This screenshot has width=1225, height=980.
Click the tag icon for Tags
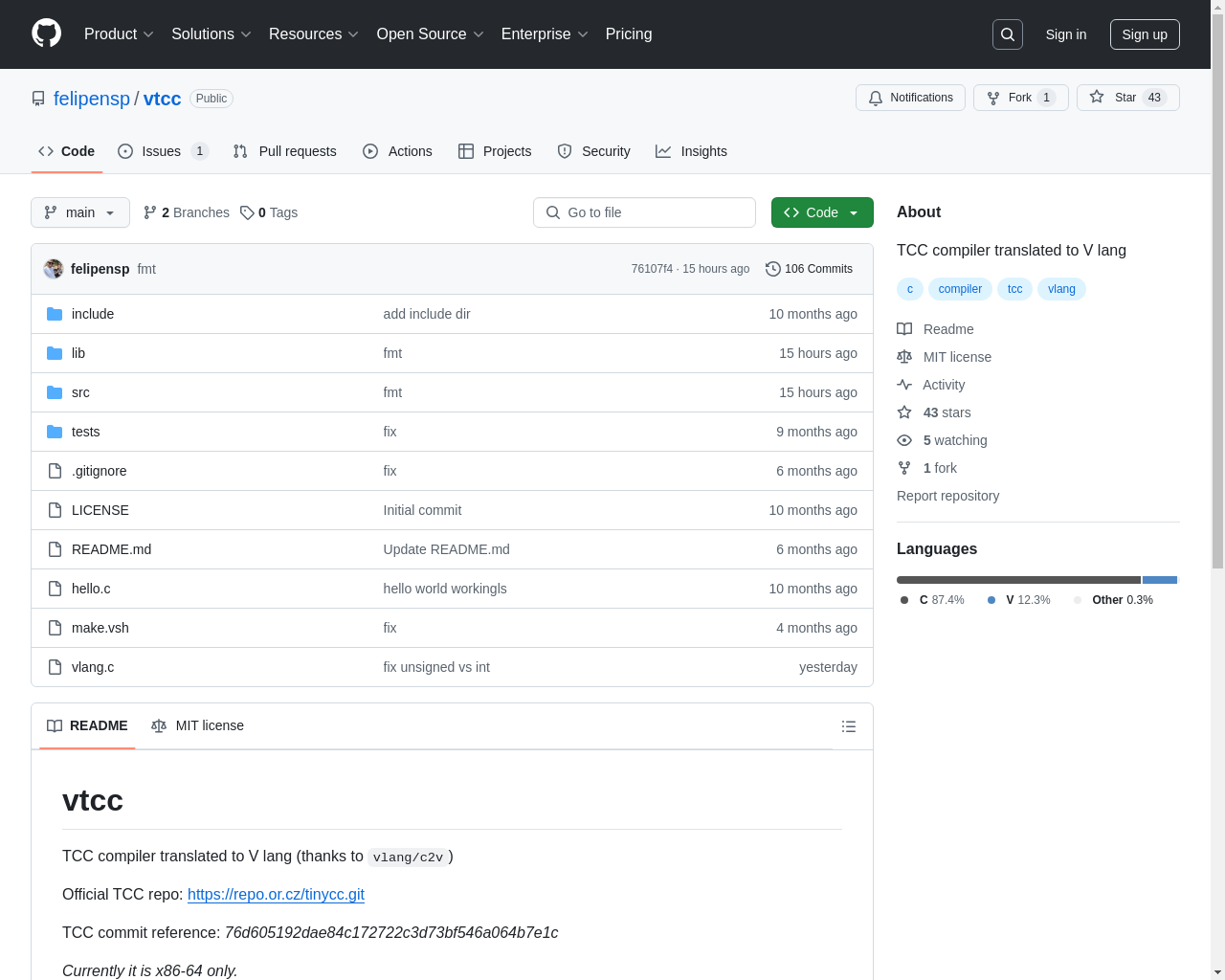click(247, 212)
